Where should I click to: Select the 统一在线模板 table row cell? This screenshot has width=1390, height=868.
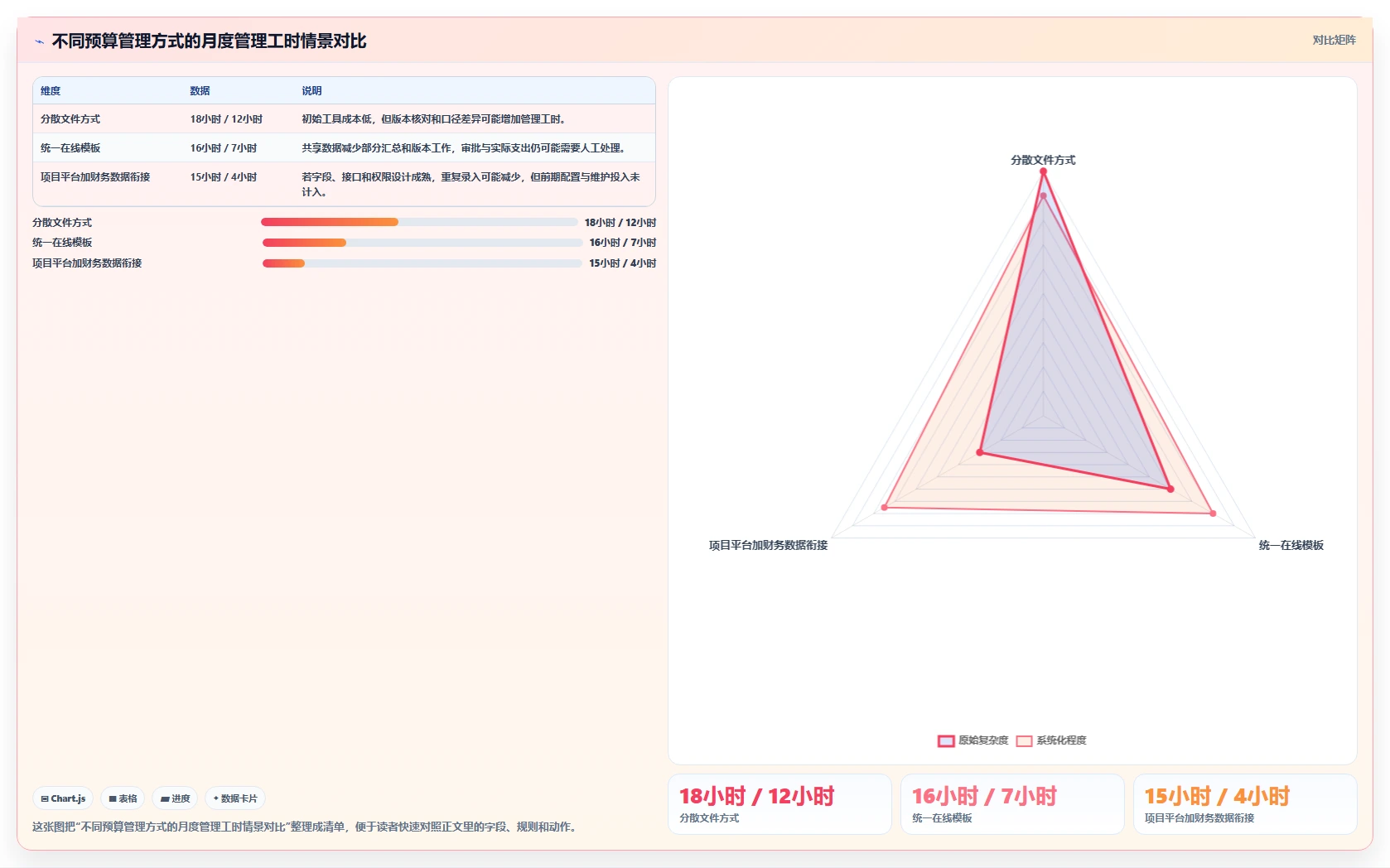coord(70,148)
